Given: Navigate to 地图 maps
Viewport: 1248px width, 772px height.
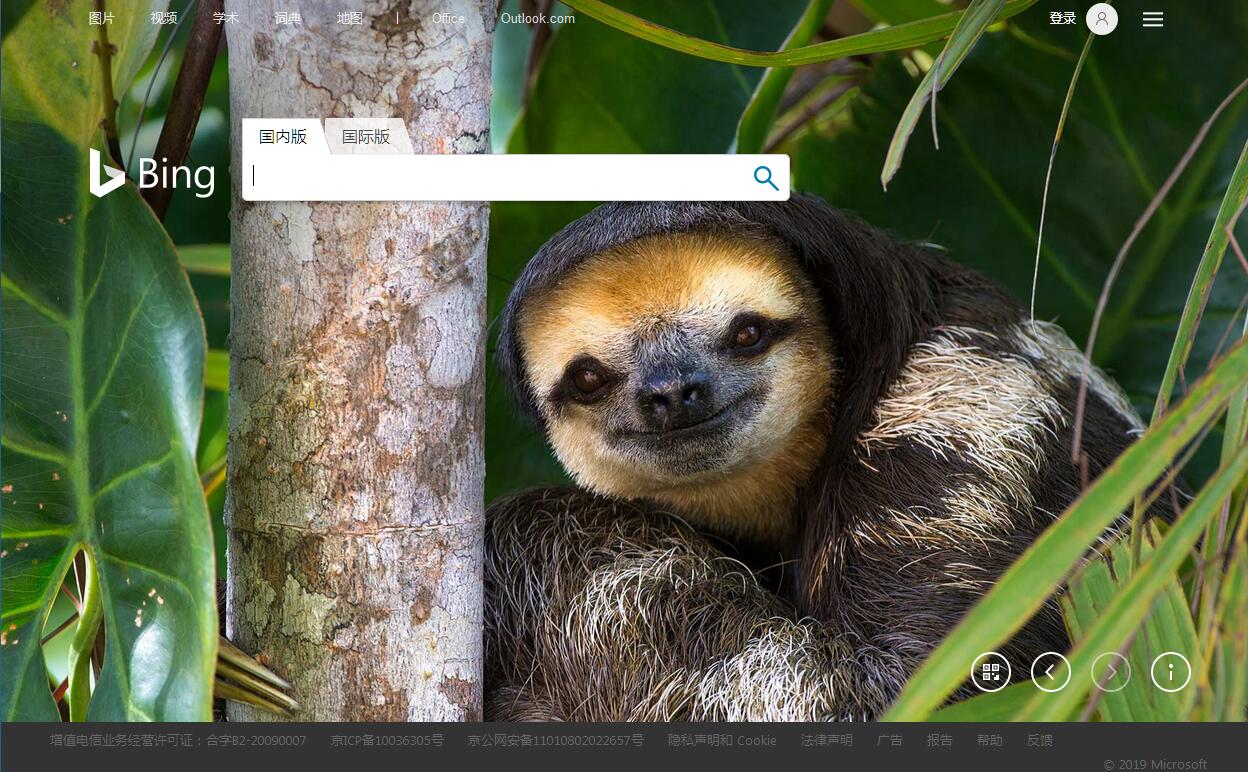Looking at the screenshot, I should (x=350, y=18).
